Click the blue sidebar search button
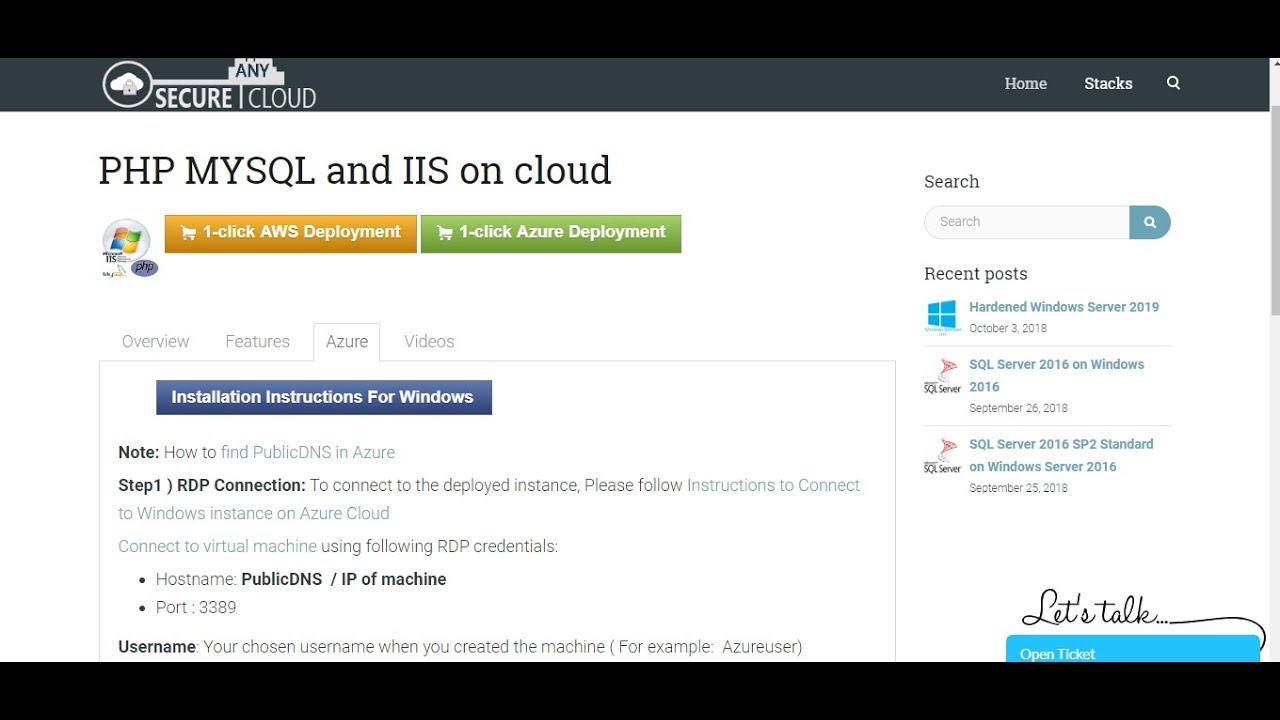The height and width of the screenshot is (720, 1280). [x=1150, y=222]
